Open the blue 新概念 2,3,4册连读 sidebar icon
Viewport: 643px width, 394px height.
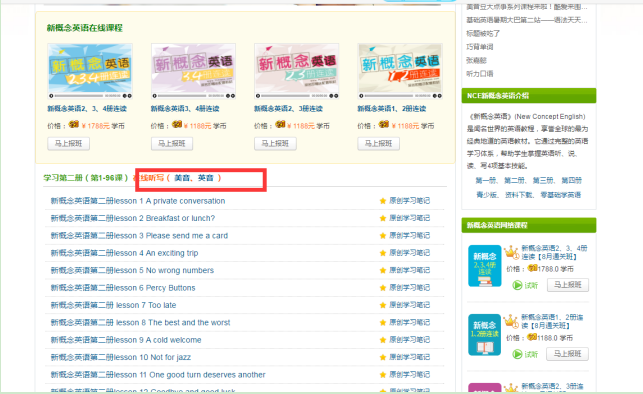[485, 266]
